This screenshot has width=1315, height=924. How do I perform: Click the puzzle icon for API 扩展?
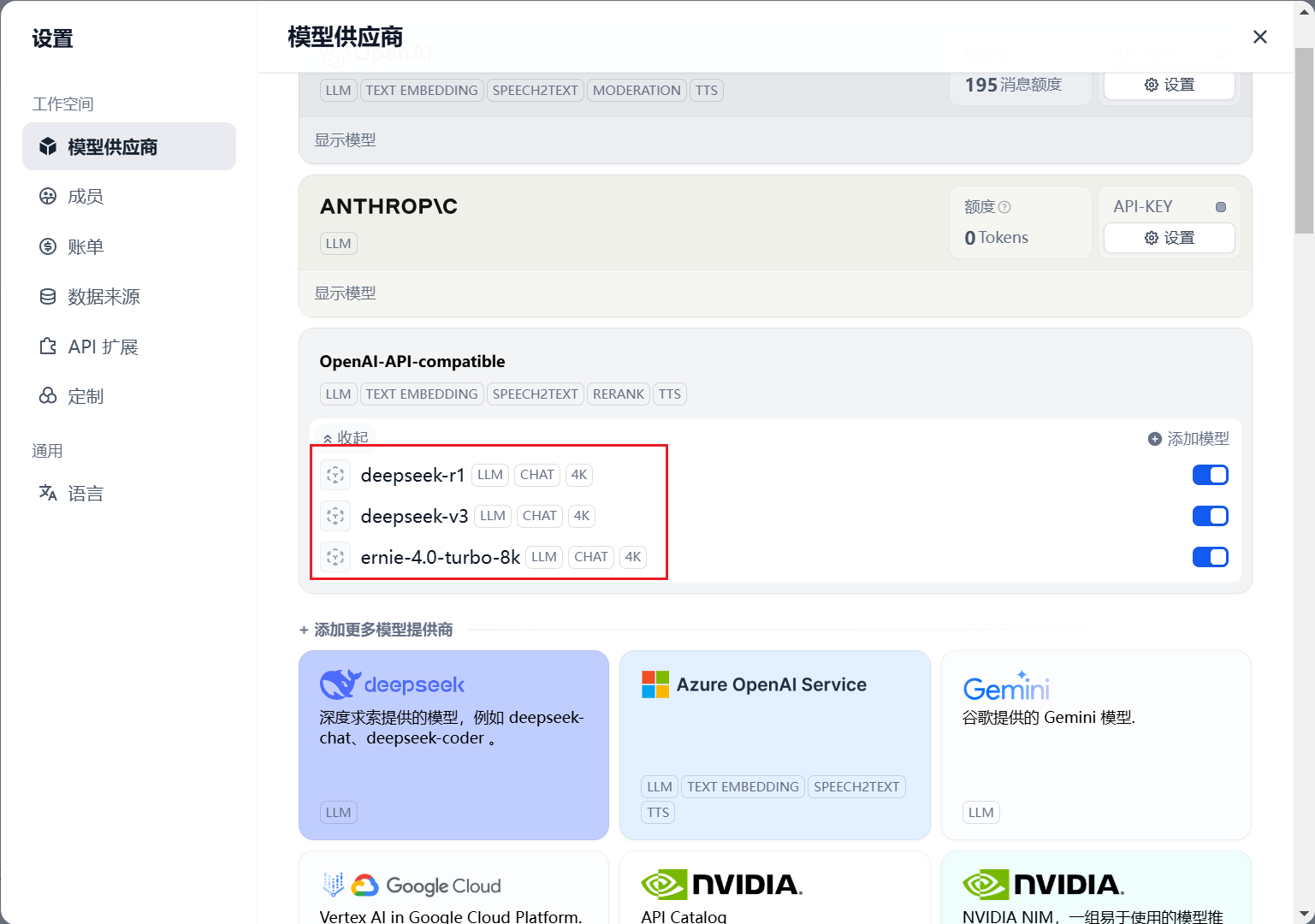click(48, 346)
